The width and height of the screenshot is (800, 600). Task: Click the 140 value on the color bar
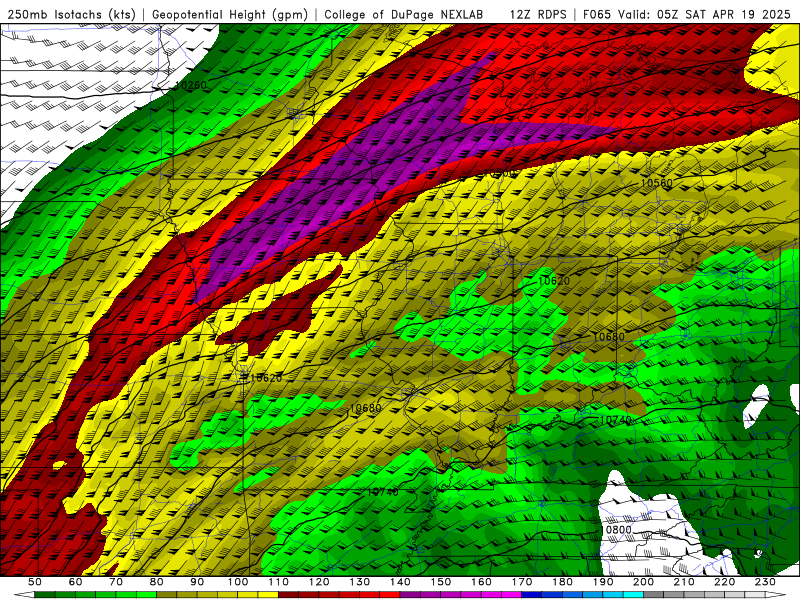coord(400,582)
